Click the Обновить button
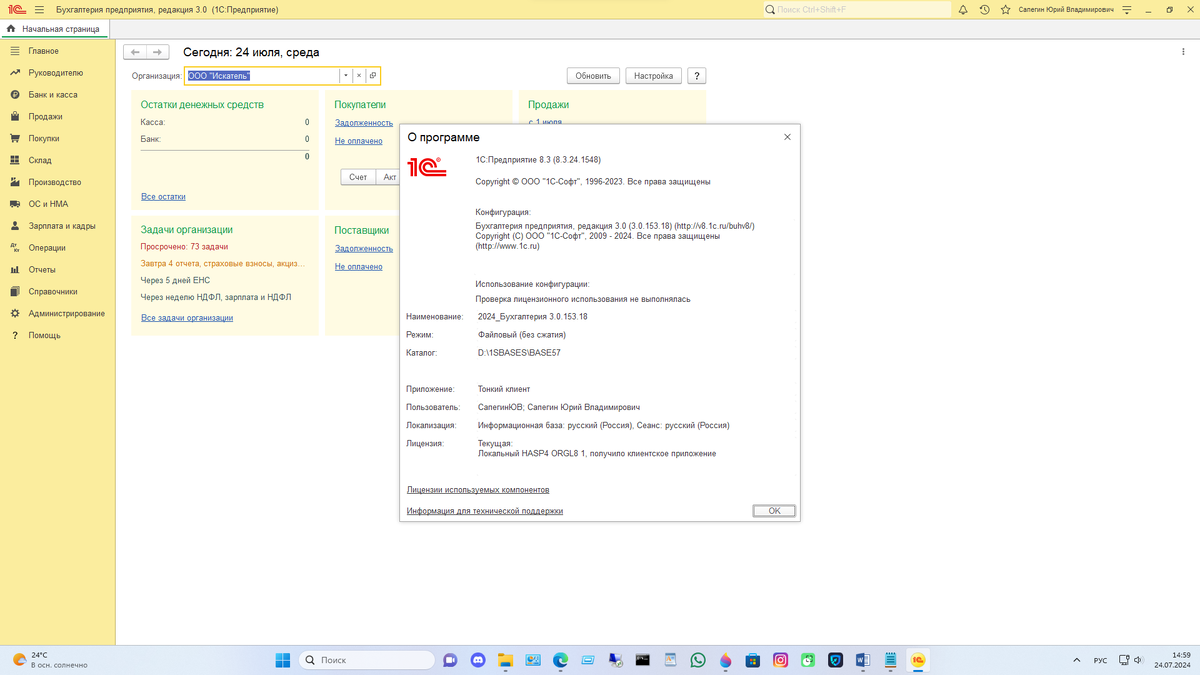The width and height of the screenshot is (1200, 675). (x=593, y=76)
